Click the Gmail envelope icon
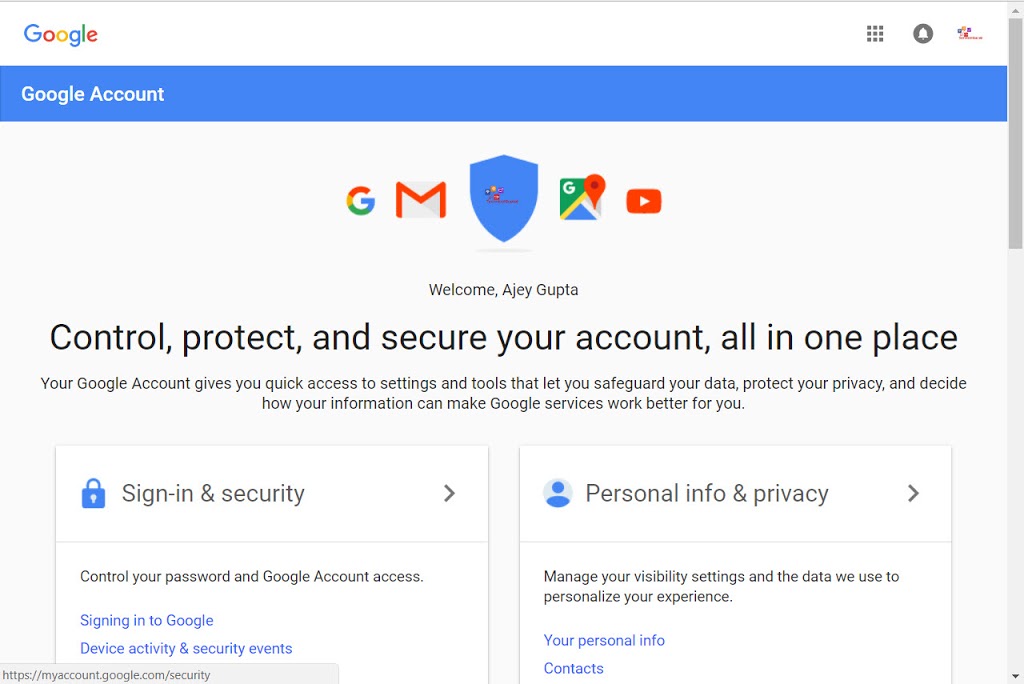Image resolution: width=1024 pixels, height=684 pixels. pyautogui.click(x=421, y=200)
